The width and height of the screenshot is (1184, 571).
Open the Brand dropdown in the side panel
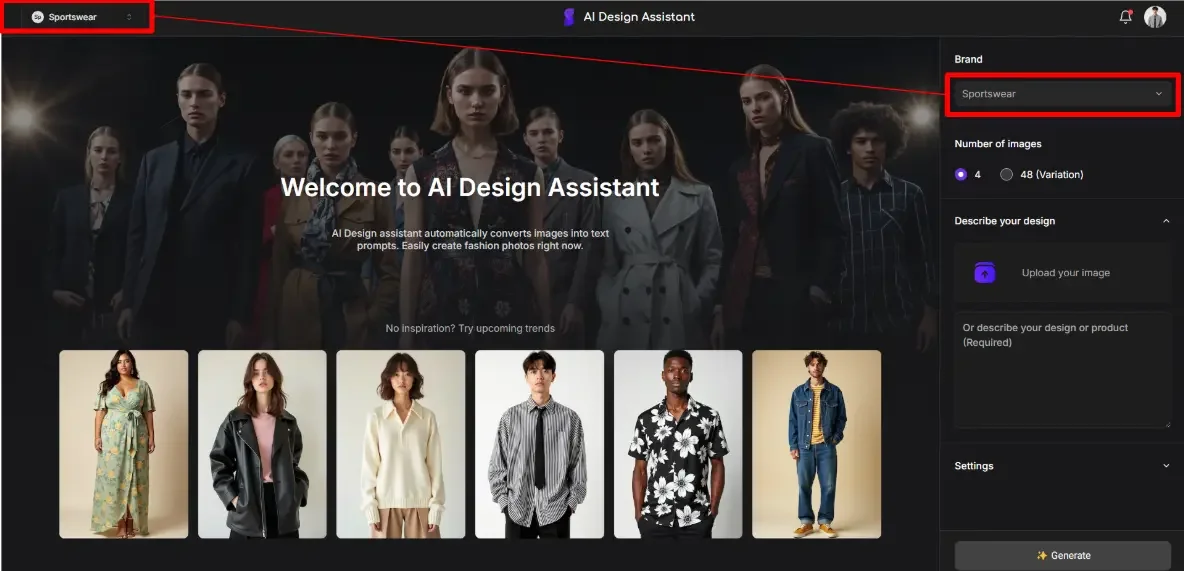1062,94
